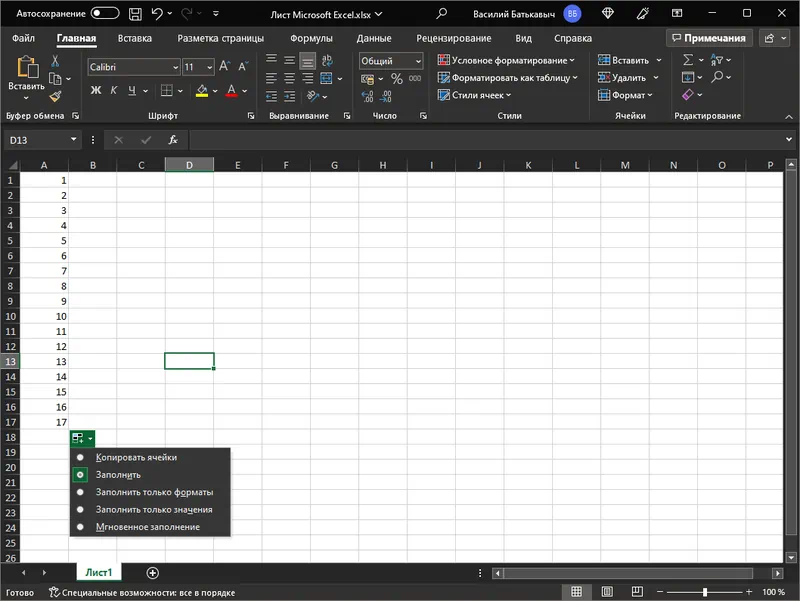This screenshot has width=800, height=601.
Task: Expand the formula bar chevron
Action: (789, 139)
